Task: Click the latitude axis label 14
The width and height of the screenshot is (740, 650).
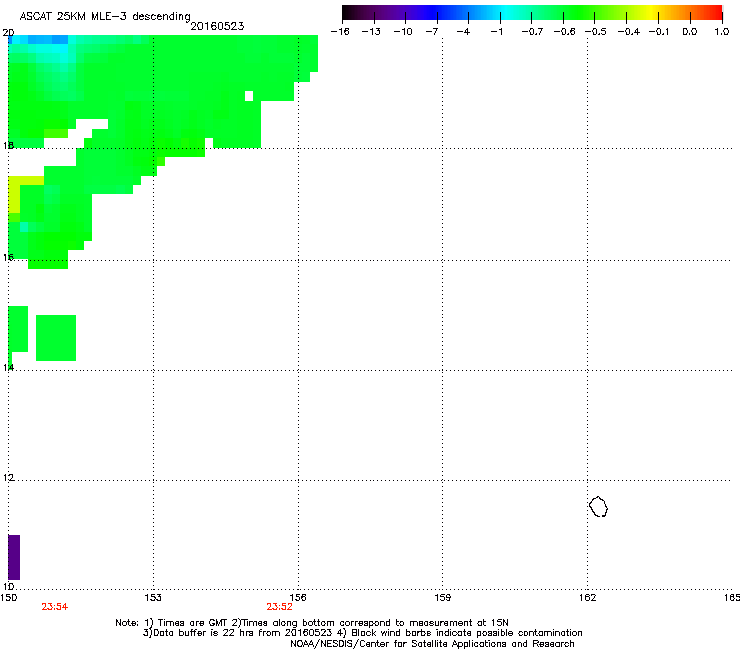Action: point(8,367)
